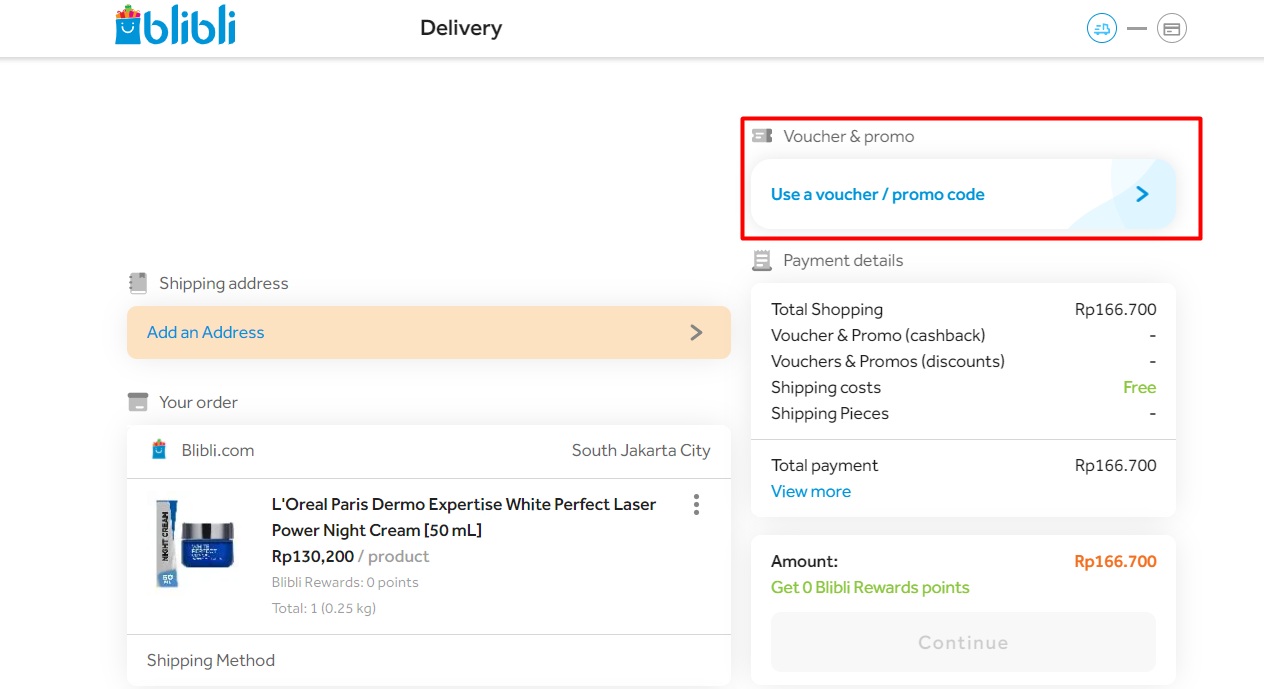Click the Your order box icon
This screenshot has width=1264, height=689.
point(137,401)
